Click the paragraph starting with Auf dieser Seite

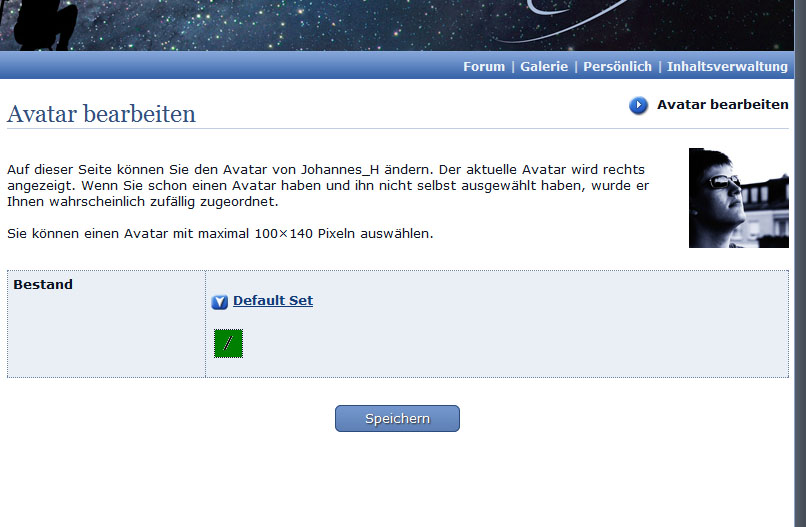click(326, 185)
